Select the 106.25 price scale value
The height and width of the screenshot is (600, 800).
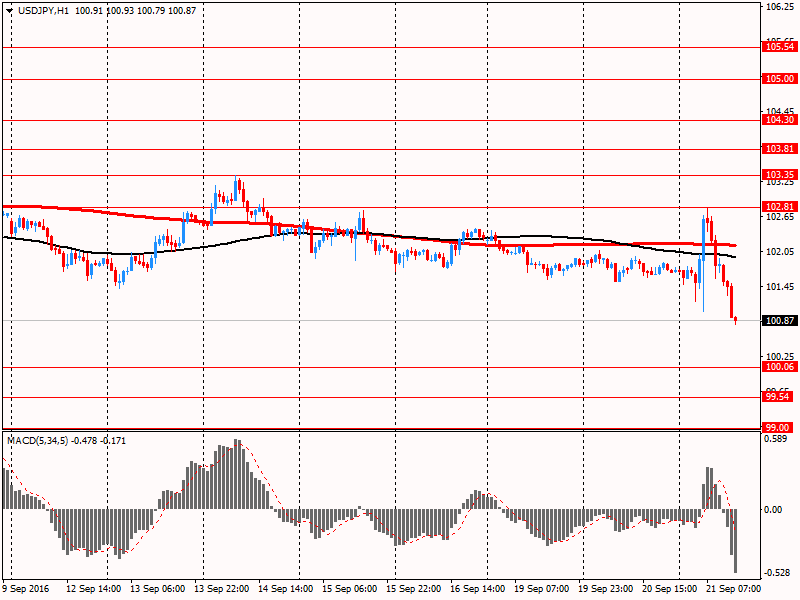click(780, 7)
